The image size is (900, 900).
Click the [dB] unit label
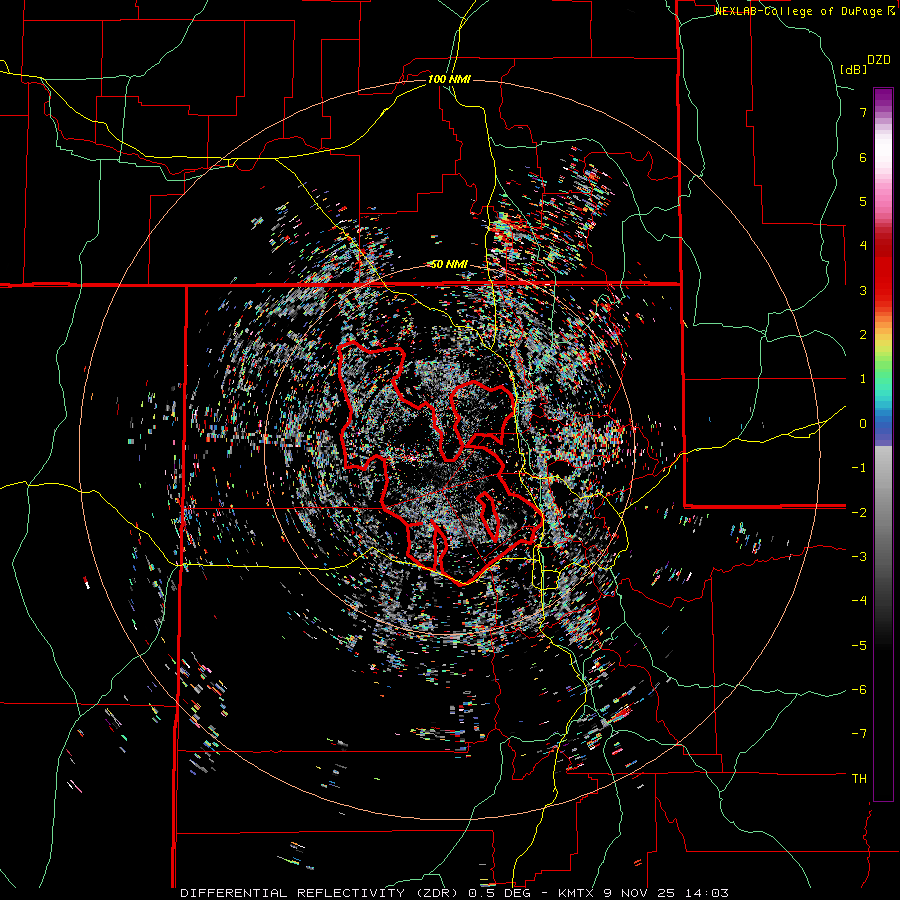854,69
